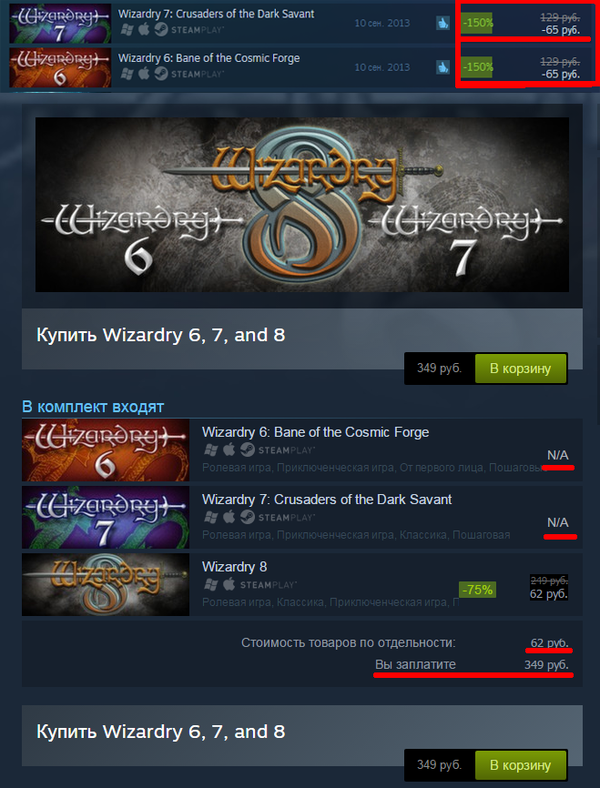This screenshot has width=600, height=788.
Task: Click Wizardry 6 small thumbnail in search results
Action: 60,67
